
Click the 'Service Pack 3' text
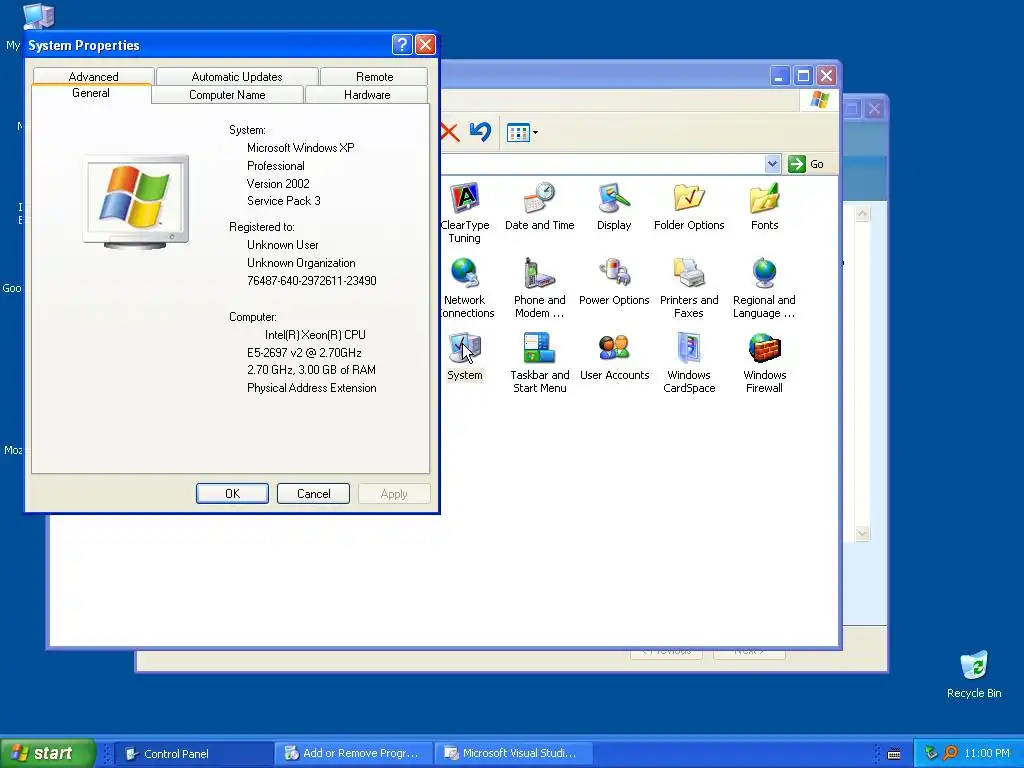(x=283, y=200)
